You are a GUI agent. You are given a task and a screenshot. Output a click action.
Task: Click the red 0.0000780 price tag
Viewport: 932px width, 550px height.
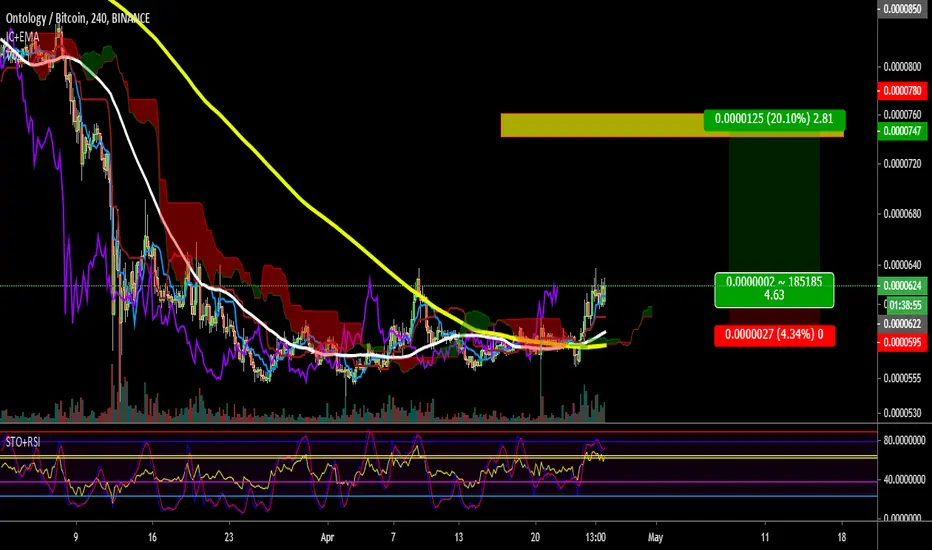click(902, 91)
